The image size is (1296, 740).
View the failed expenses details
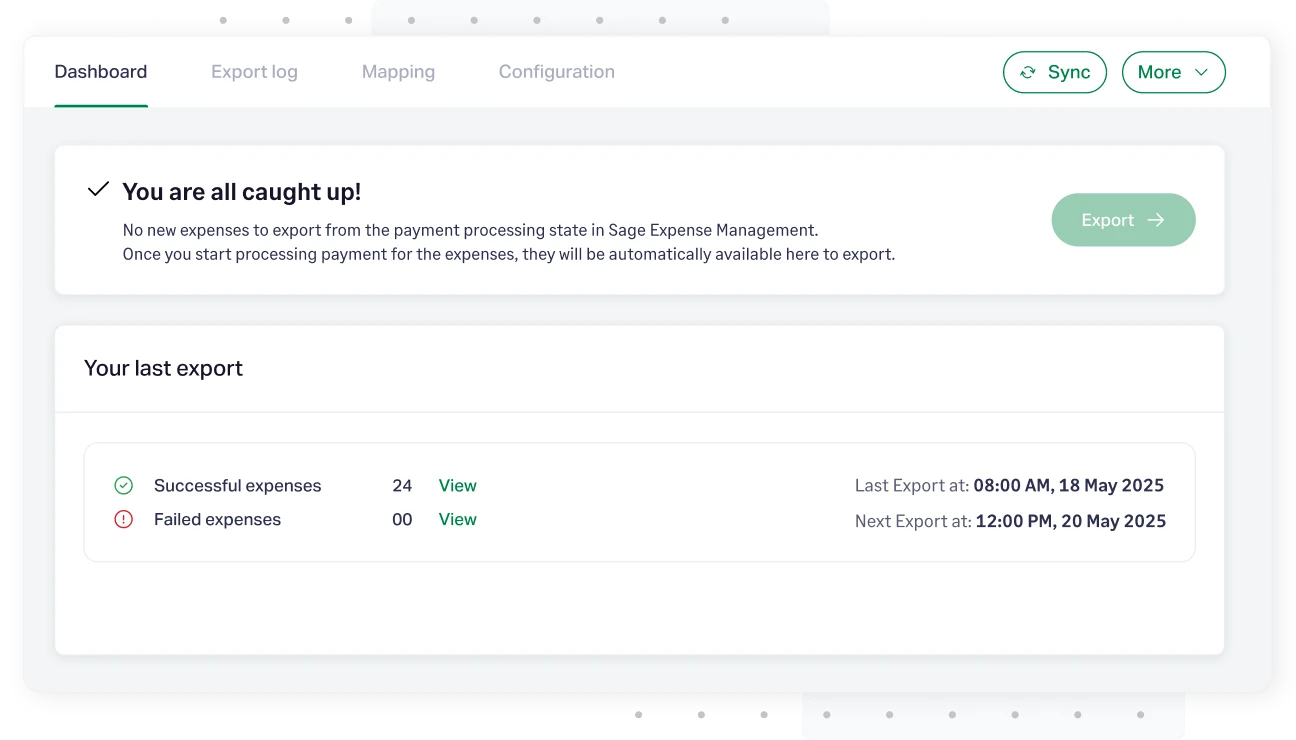pyautogui.click(x=457, y=519)
